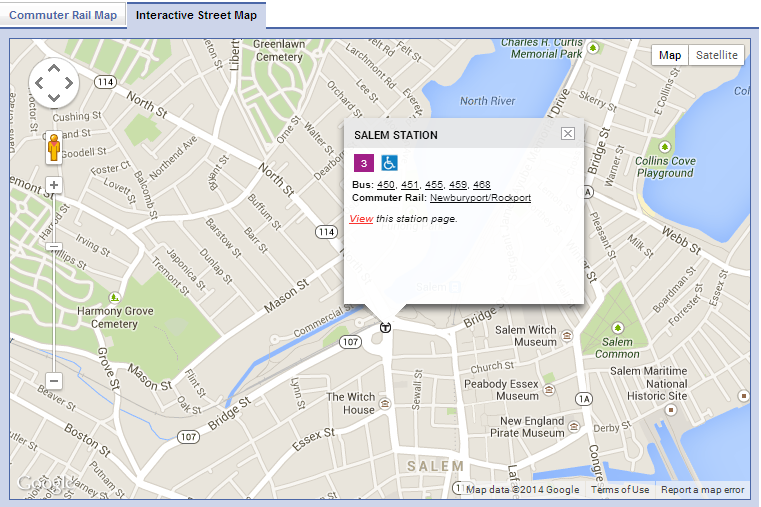Click the SALEM STATION heading text
Screen dimensions: 761x507
coord(396,135)
